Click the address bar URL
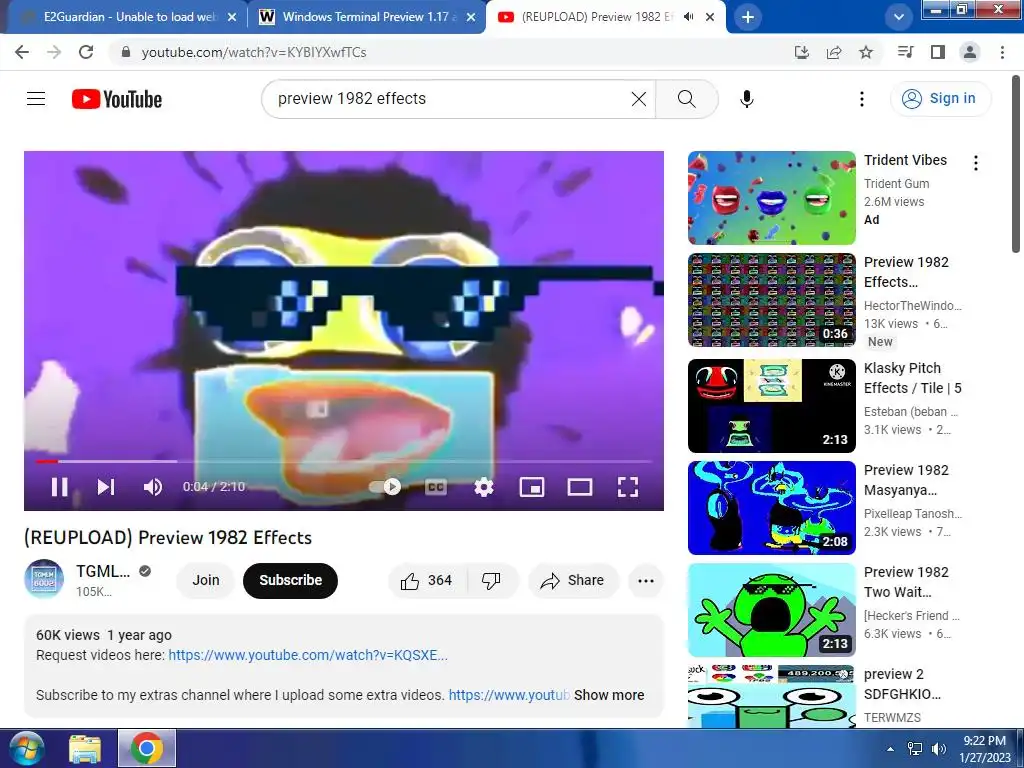Screen dimensions: 1024x768 point(254,52)
